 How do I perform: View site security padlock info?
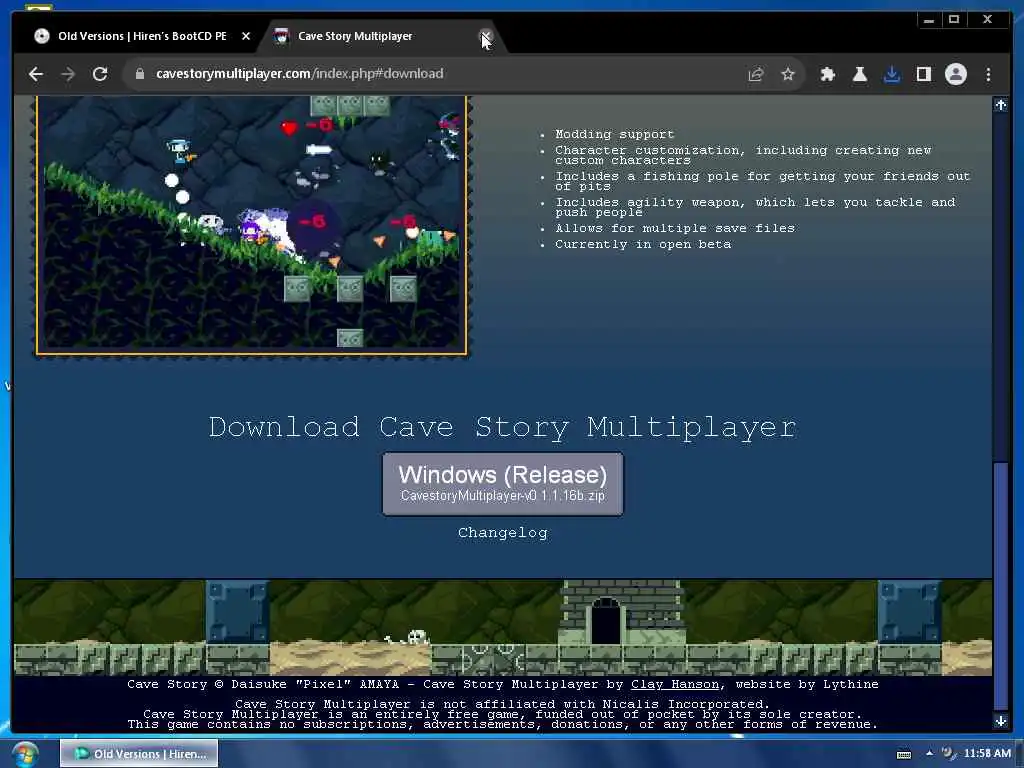pos(139,74)
